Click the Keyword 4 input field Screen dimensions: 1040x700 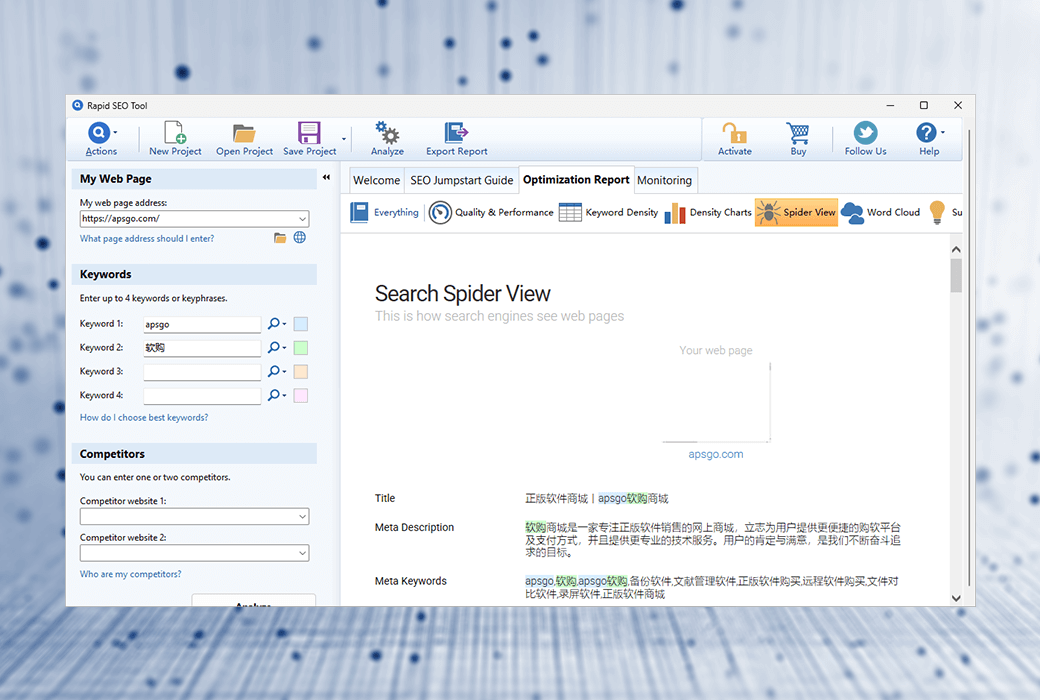202,395
